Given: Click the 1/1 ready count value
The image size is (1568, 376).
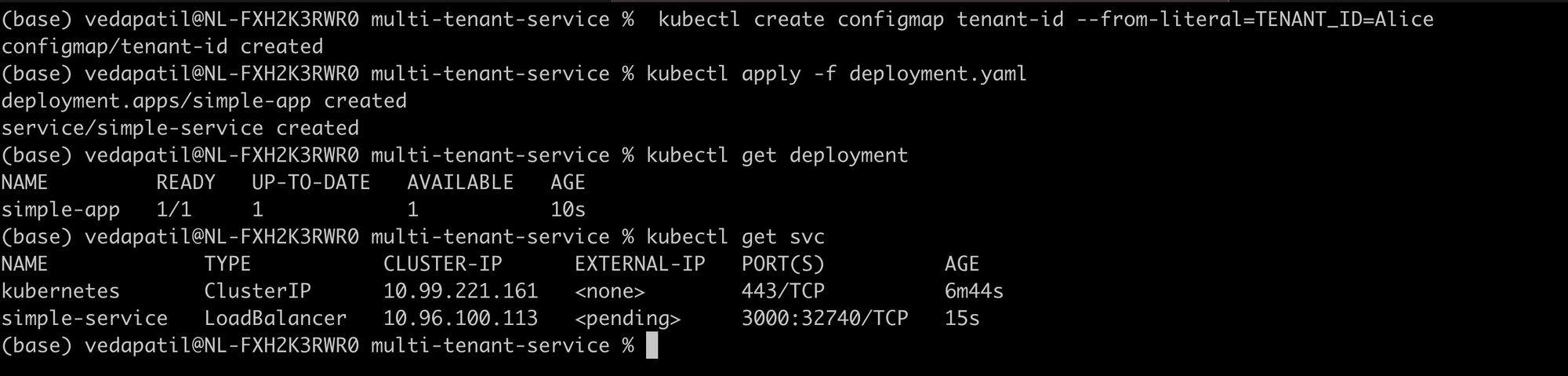Looking at the screenshot, I should point(173,210).
